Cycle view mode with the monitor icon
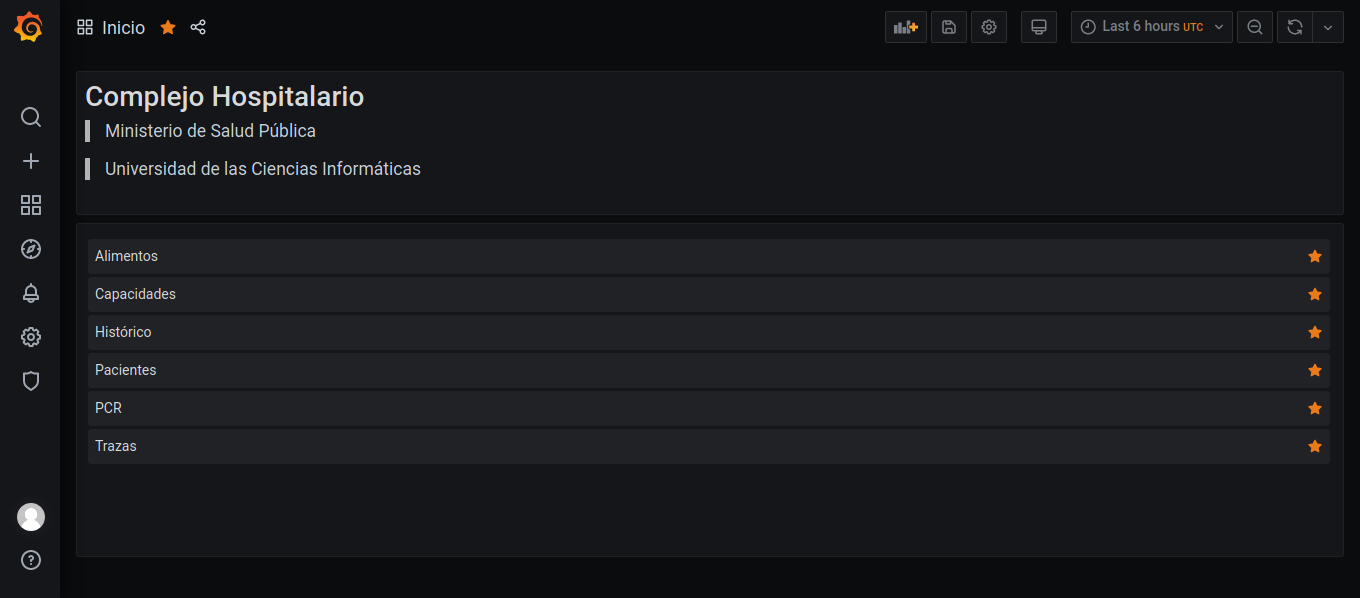Screen dimensions: 1360x598 (x=1039, y=27)
